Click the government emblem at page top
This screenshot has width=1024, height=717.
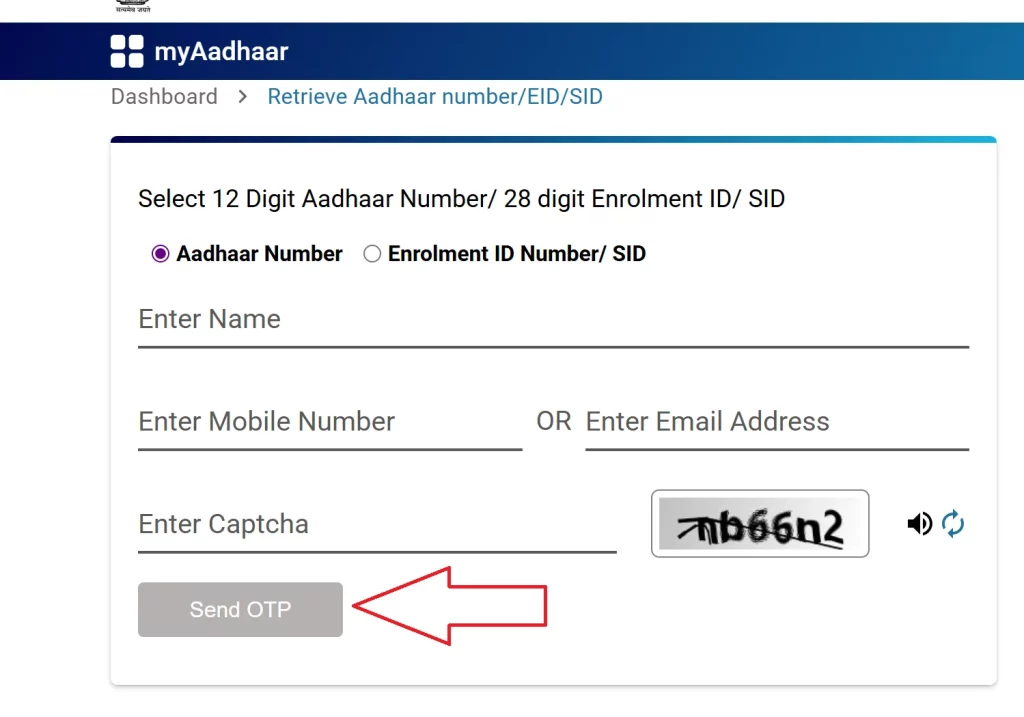coord(133,5)
